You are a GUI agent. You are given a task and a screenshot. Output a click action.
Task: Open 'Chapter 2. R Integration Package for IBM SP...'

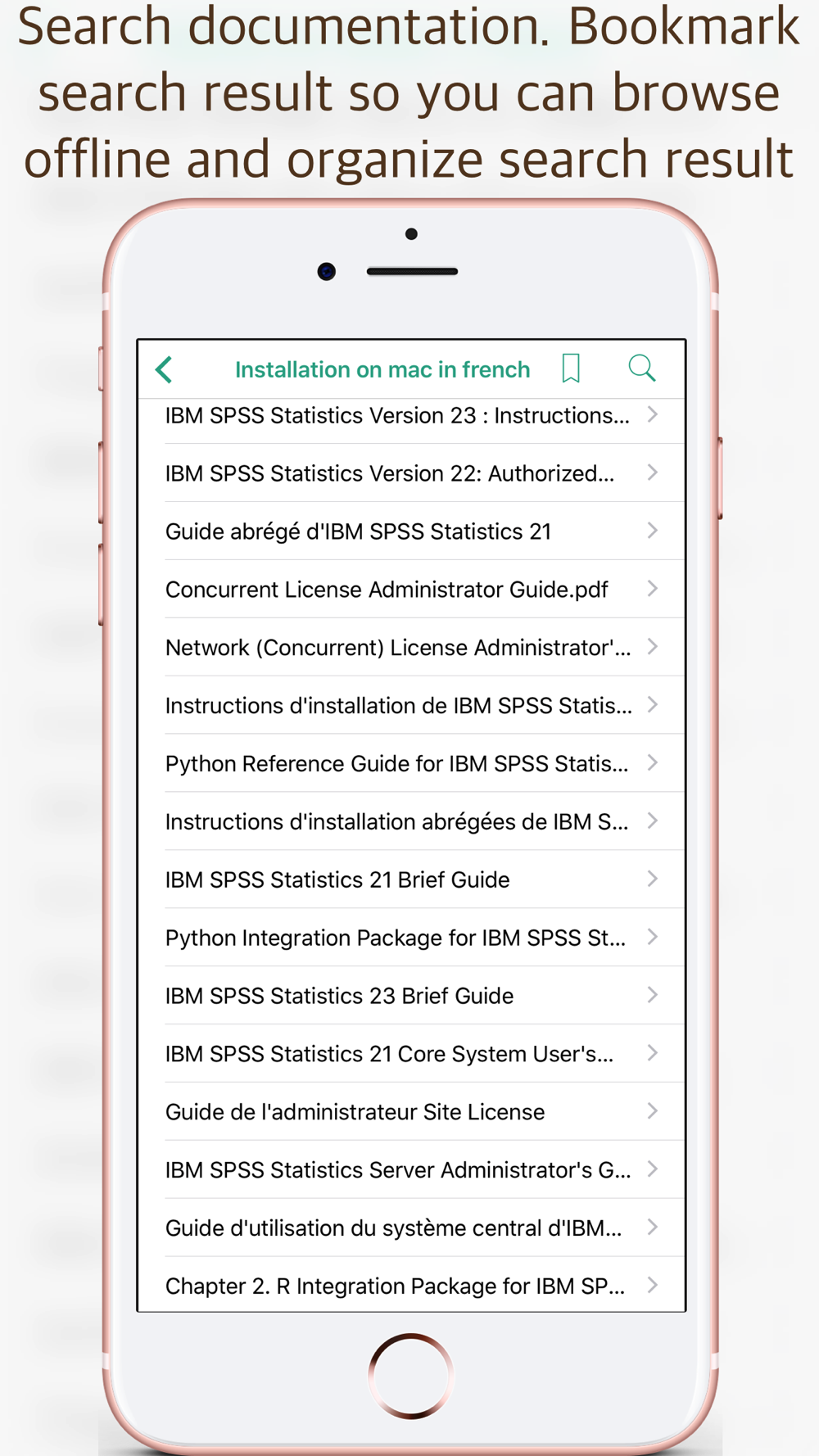412,1286
